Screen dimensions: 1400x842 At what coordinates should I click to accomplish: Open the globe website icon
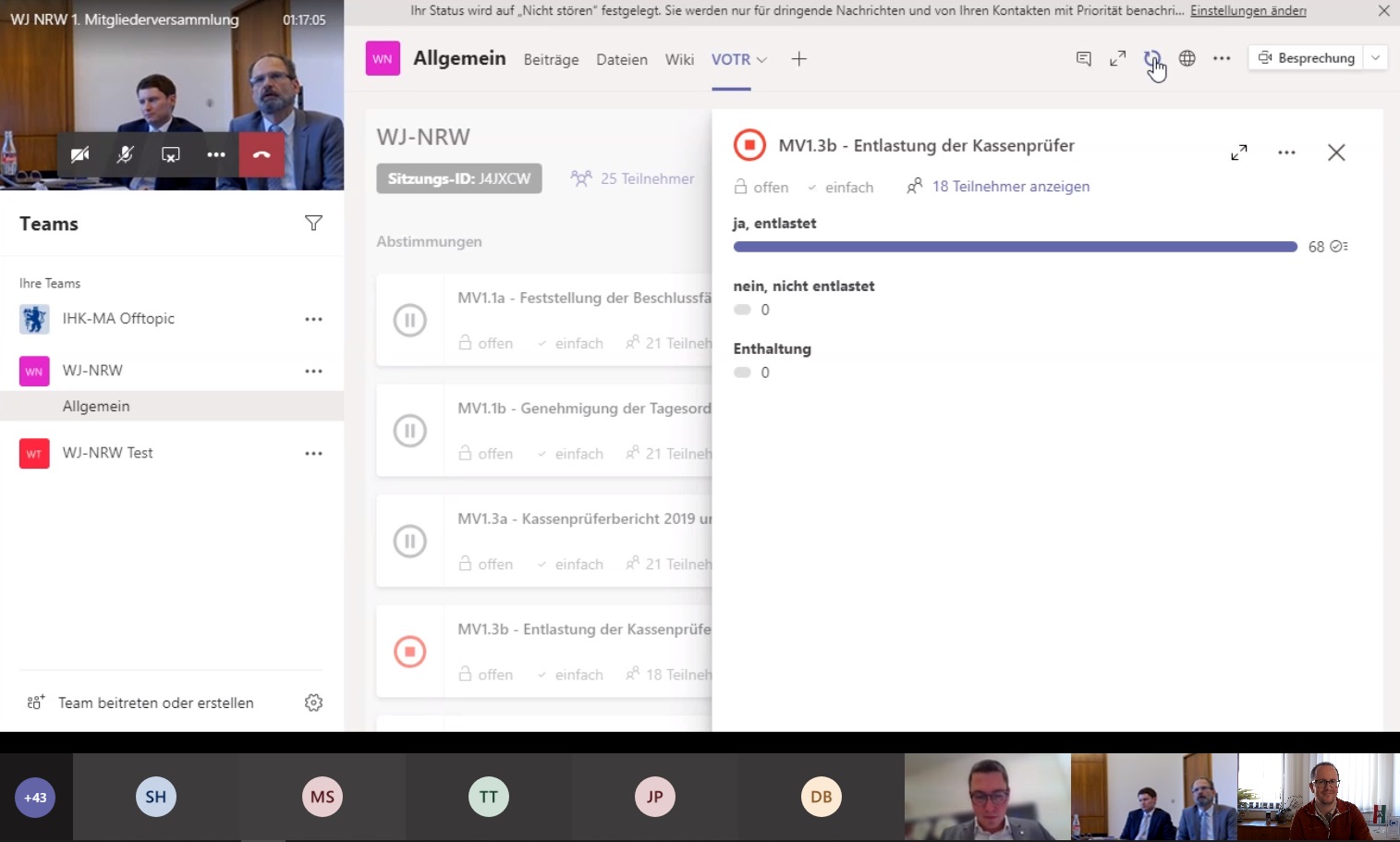(1187, 58)
